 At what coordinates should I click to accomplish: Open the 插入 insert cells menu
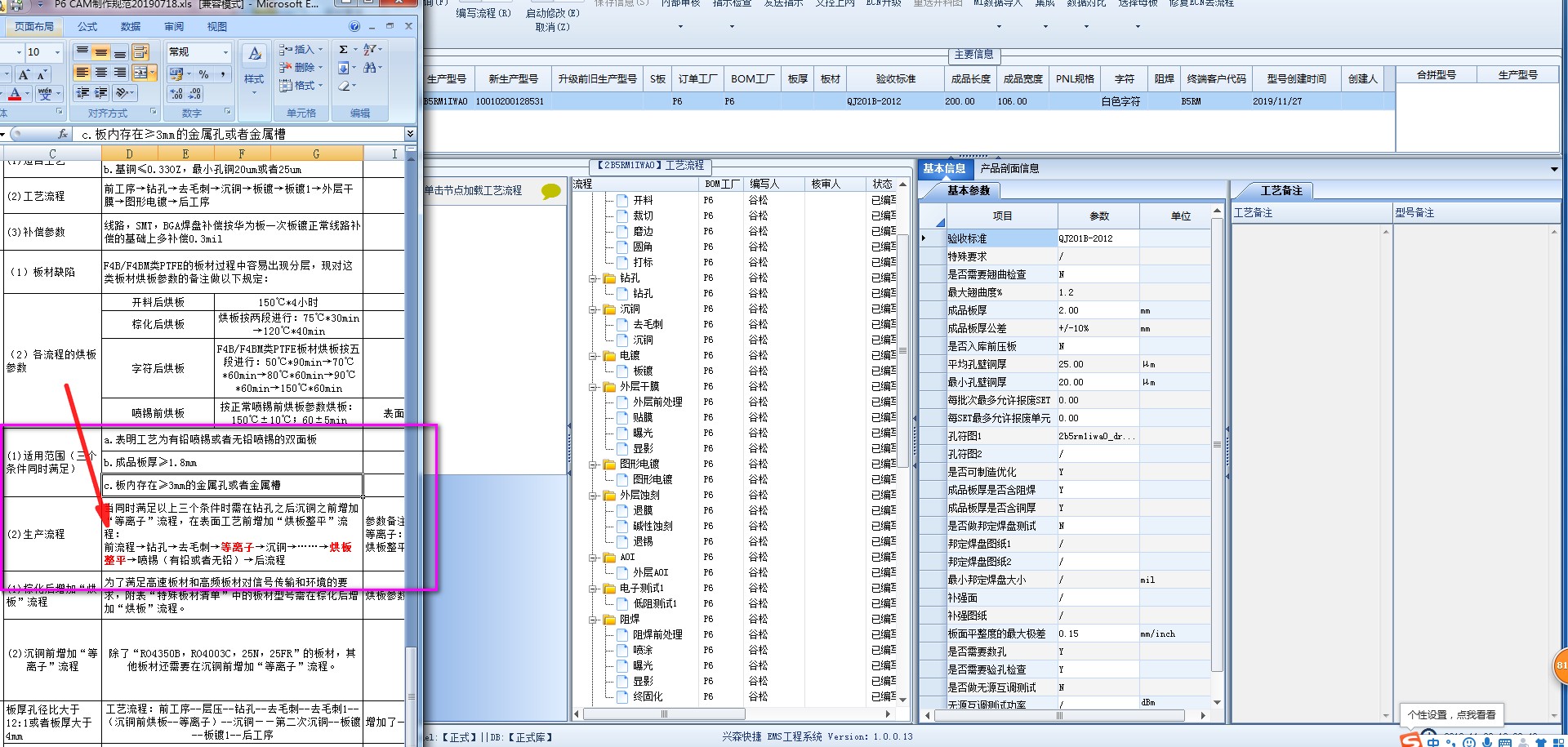pos(301,50)
